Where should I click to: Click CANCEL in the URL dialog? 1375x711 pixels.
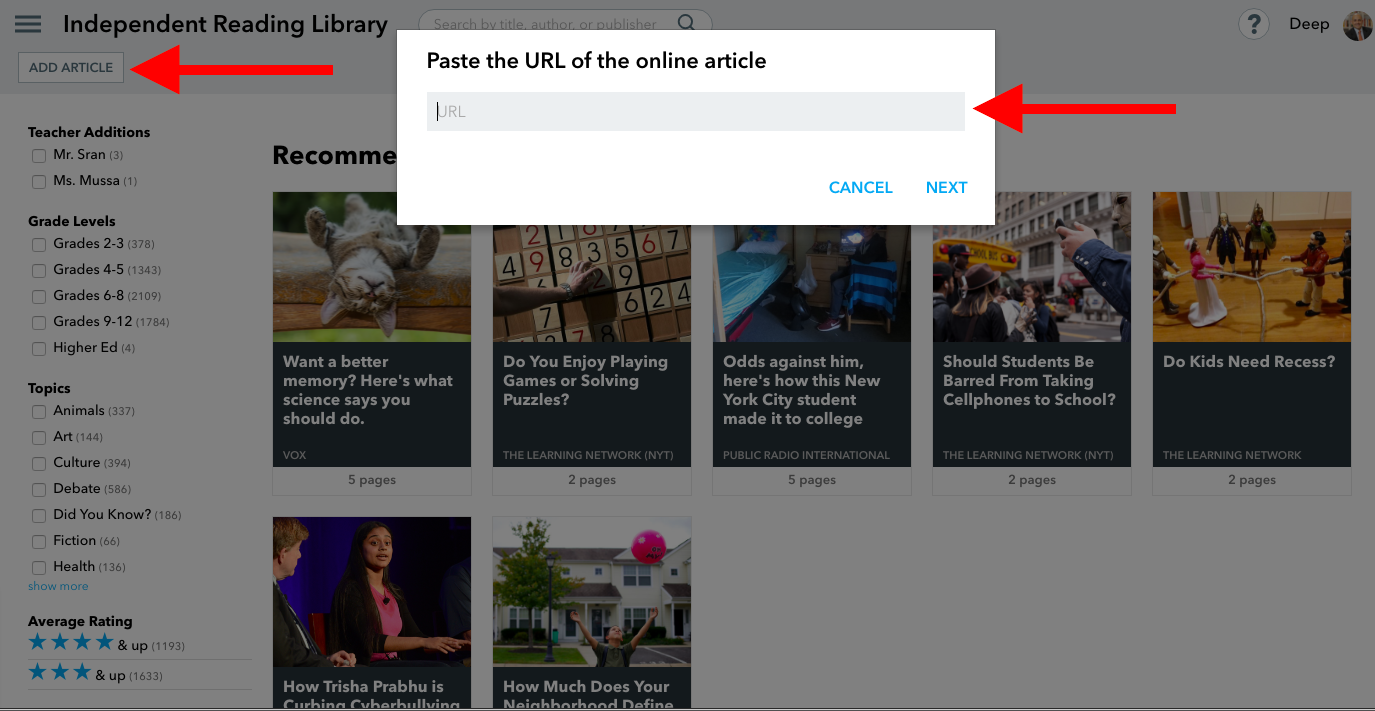(861, 187)
